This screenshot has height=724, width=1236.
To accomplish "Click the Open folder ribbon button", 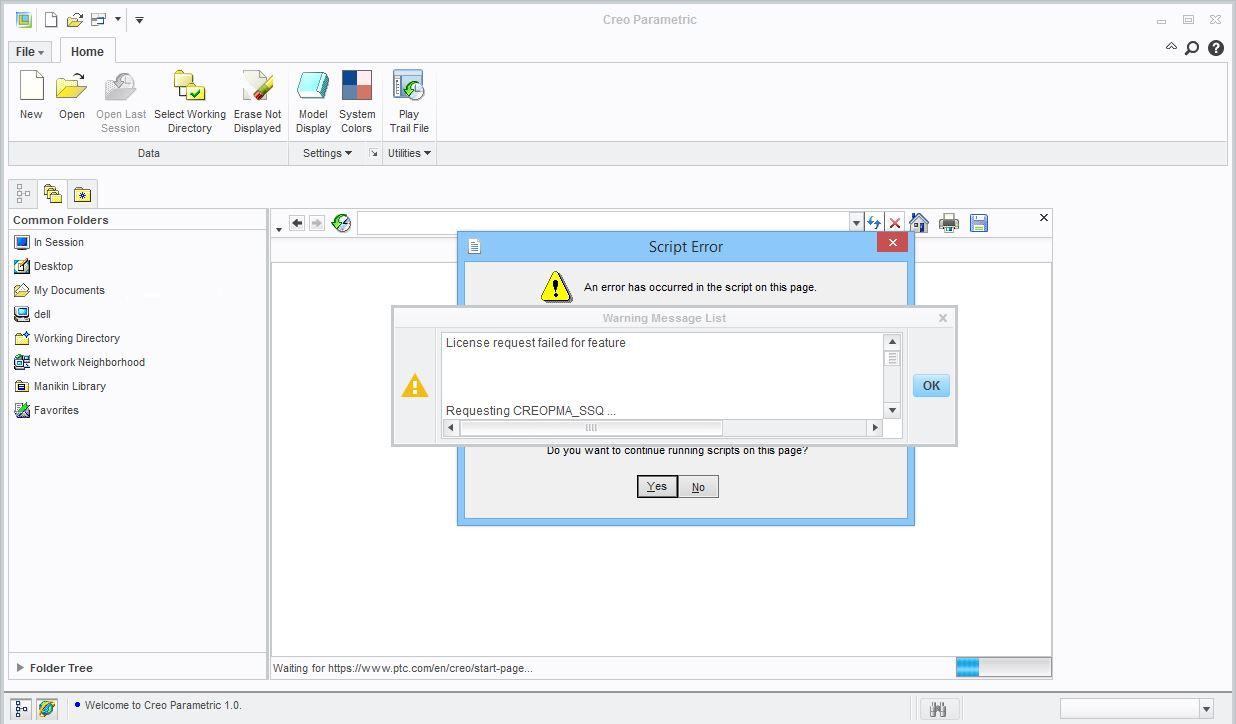I will click(71, 96).
